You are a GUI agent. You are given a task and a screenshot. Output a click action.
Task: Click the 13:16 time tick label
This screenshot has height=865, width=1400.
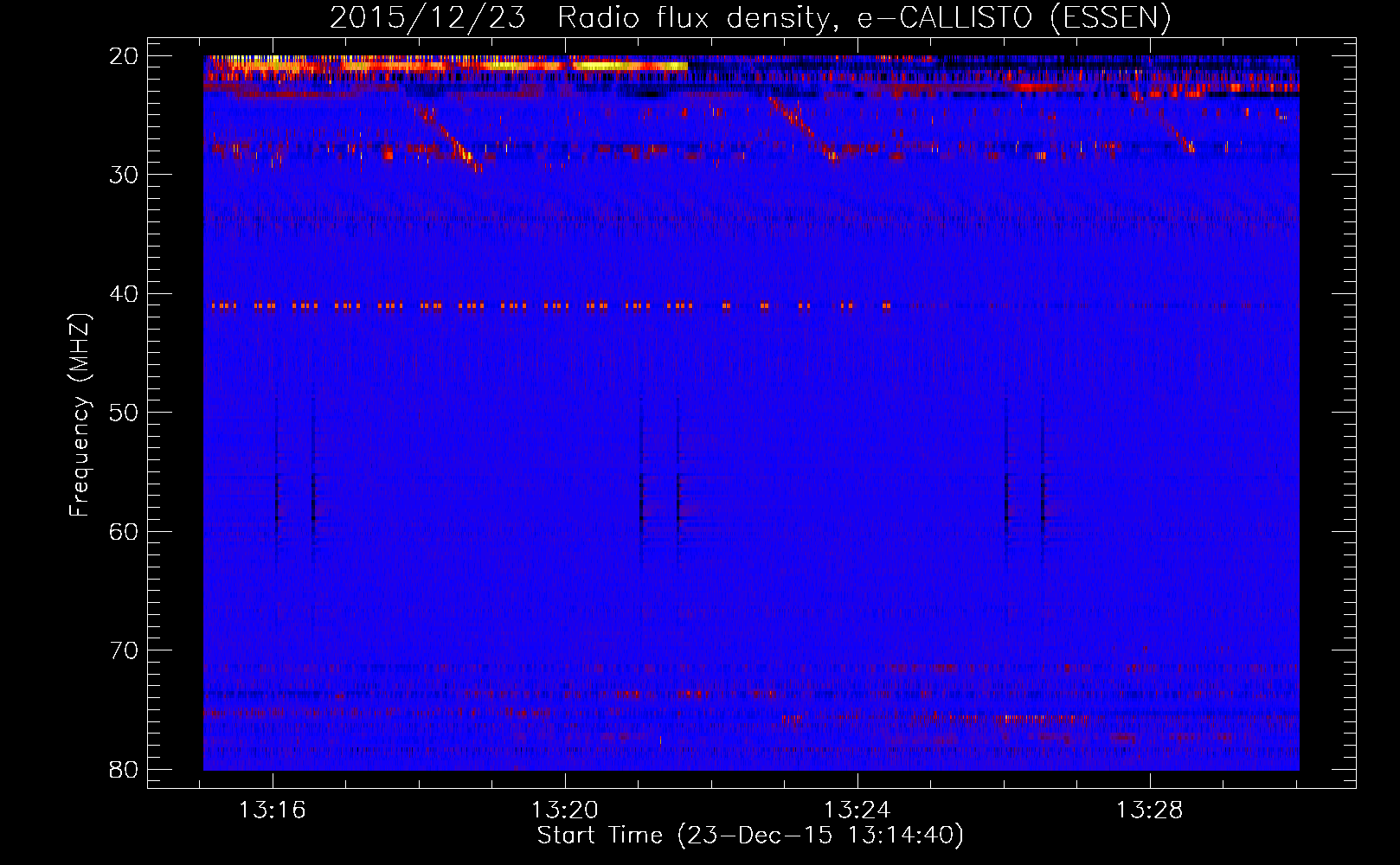(273, 811)
